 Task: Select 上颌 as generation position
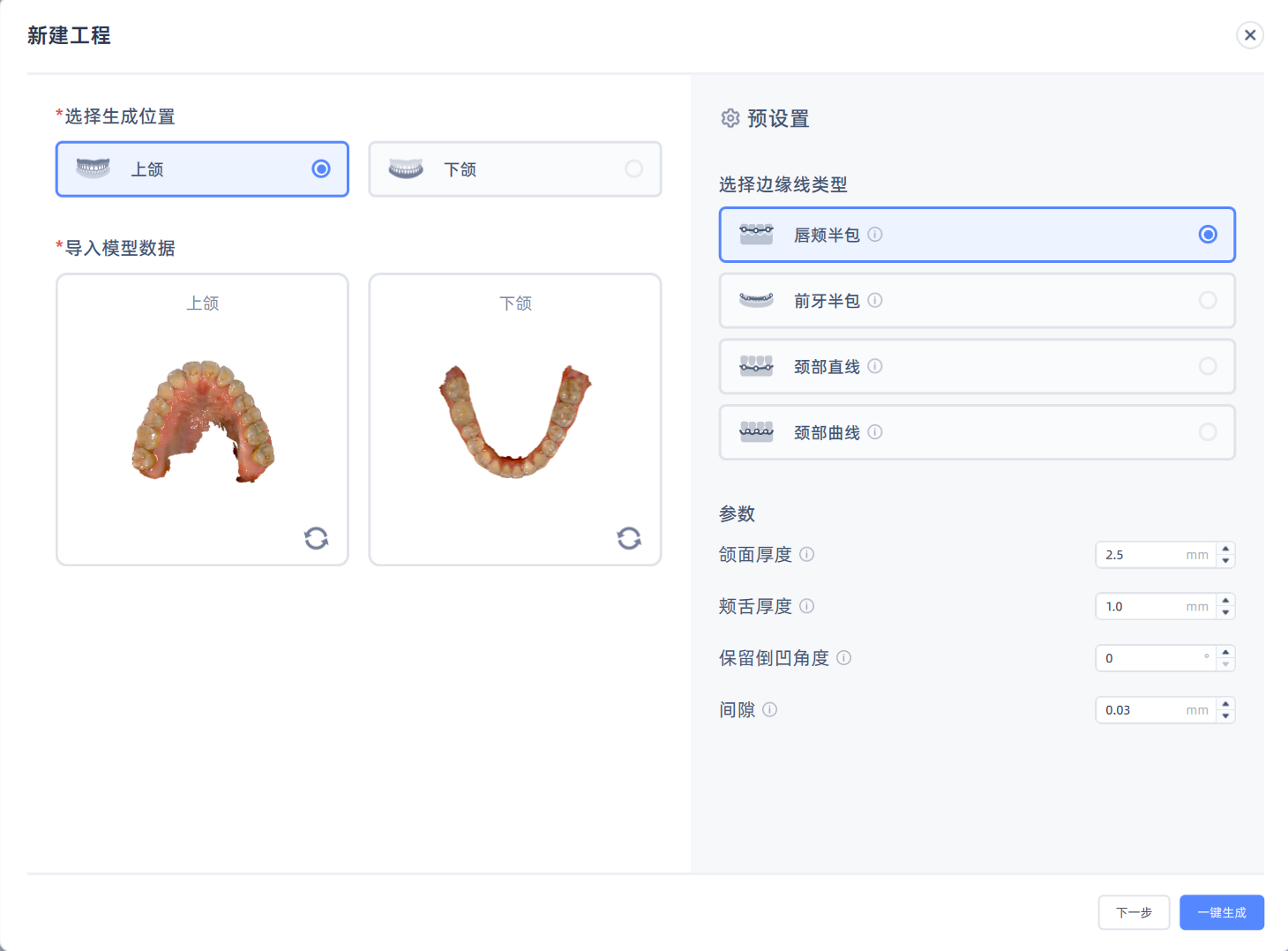202,168
